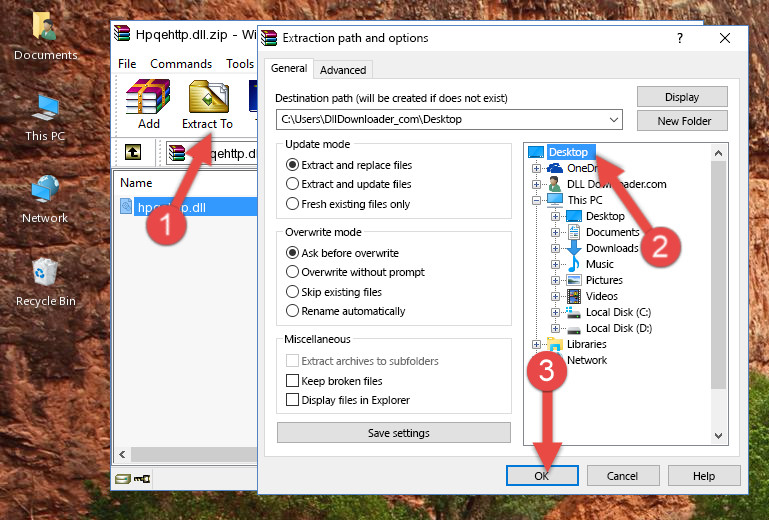Click the OneDrive cloud icon in folder tree
Screen dimensions: 769x520
pos(555,168)
